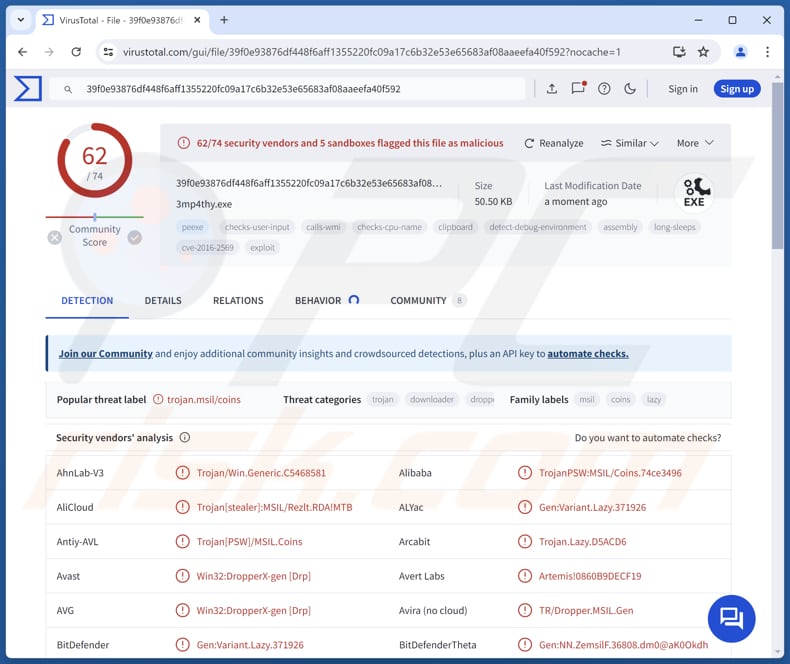
Task: Open the chat support bubble button
Action: (731, 618)
